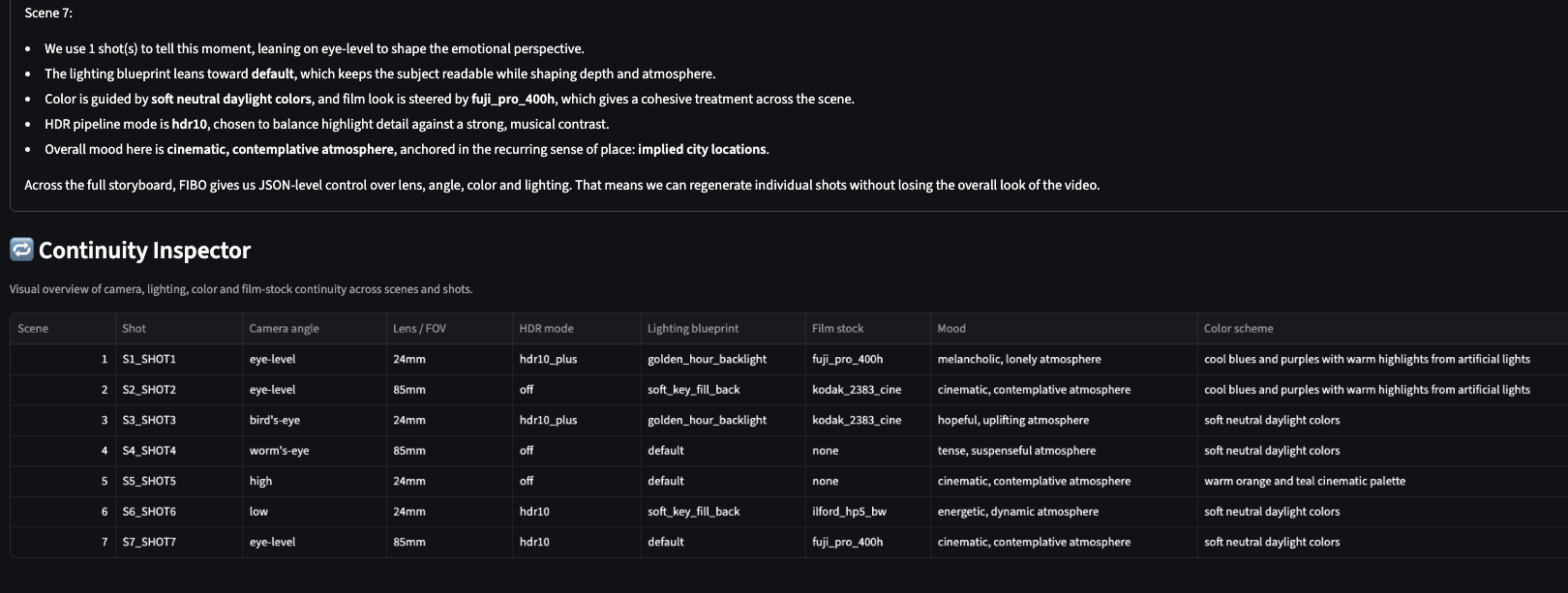
Task: Click the melancholic, lonely atmosphere cell
Action: point(1019,359)
